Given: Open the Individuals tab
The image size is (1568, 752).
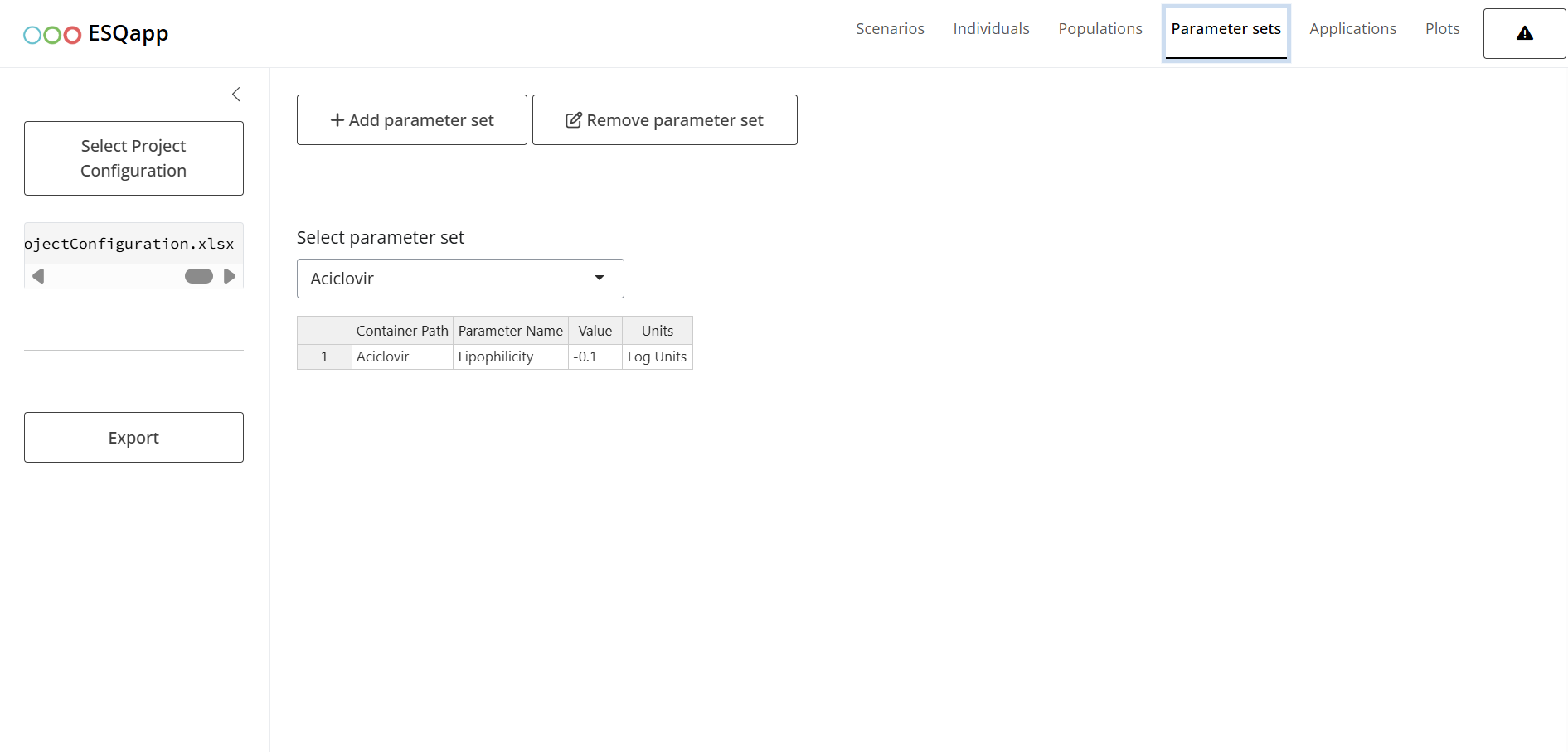Looking at the screenshot, I should (991, 29).
